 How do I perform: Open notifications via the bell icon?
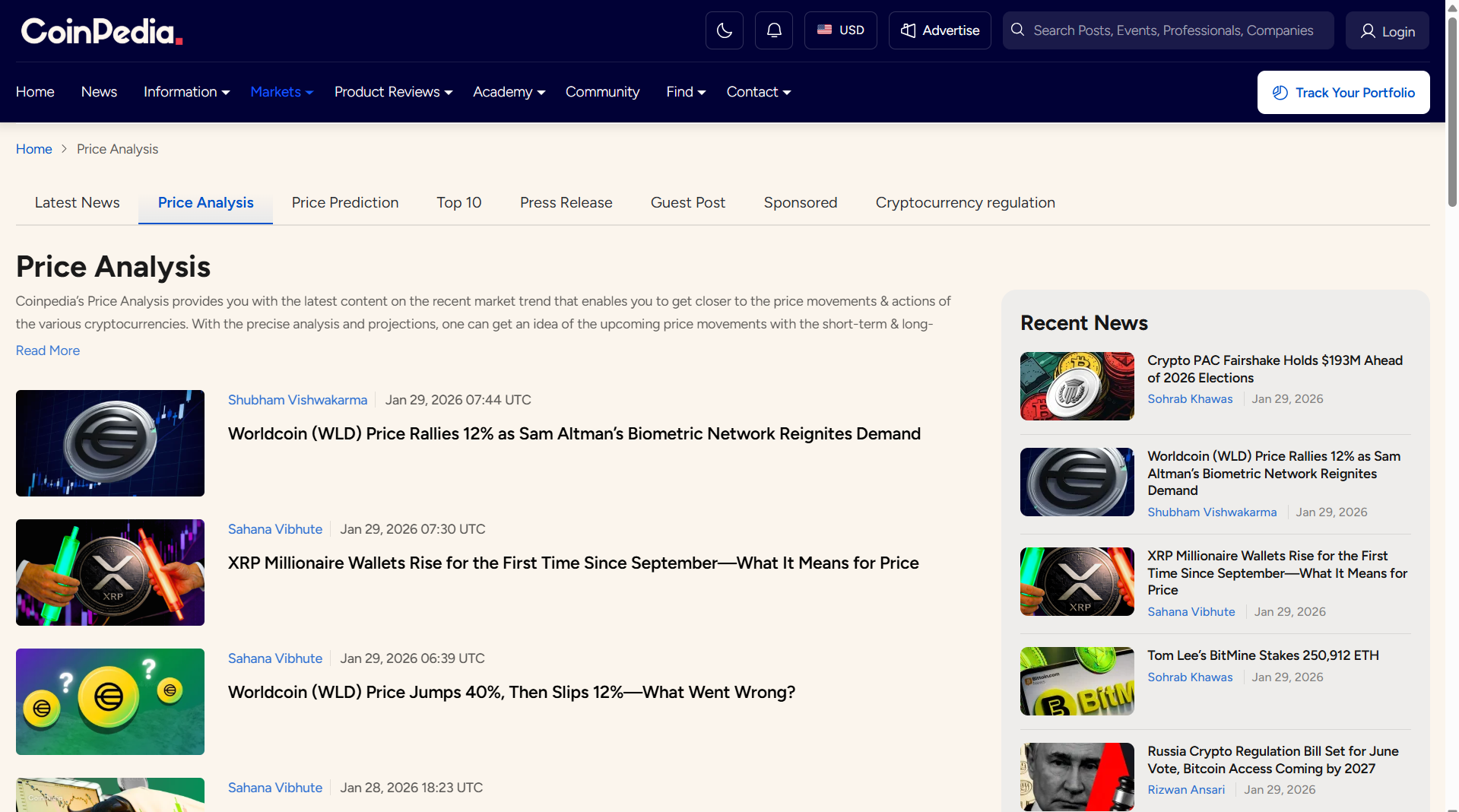tap(774, 30)
